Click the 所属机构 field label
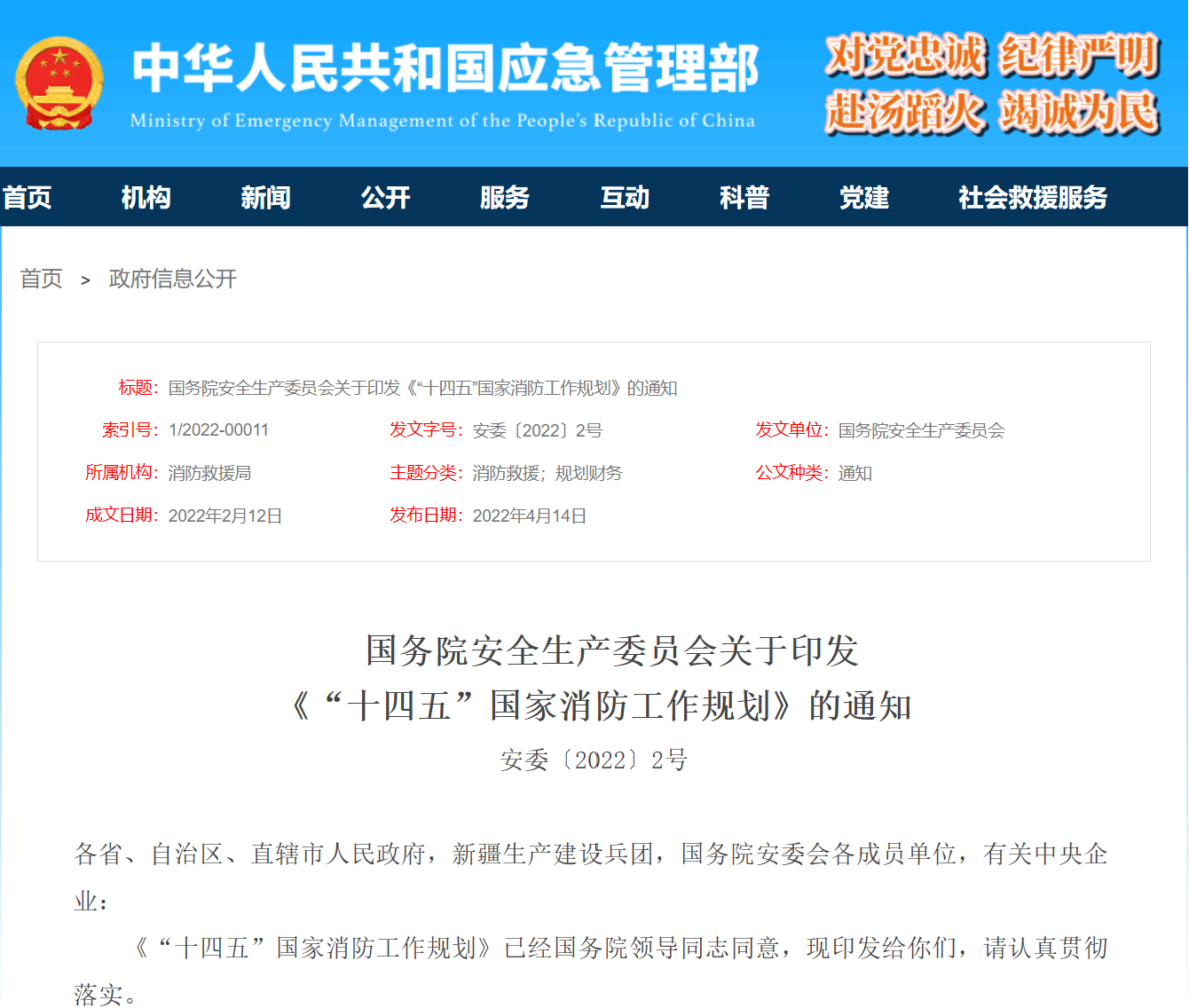This screenshot has width=1189, height=1008. (122, 473)
